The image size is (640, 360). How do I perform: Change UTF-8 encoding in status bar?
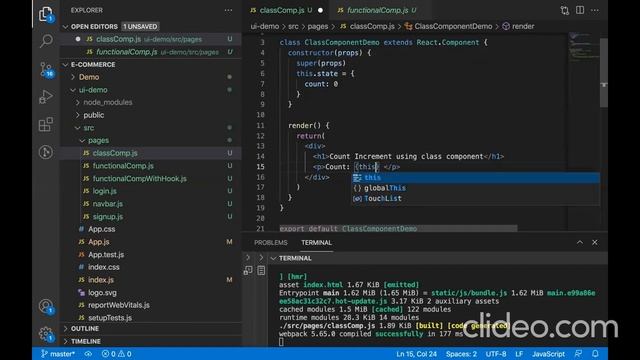tap(496, 354)
